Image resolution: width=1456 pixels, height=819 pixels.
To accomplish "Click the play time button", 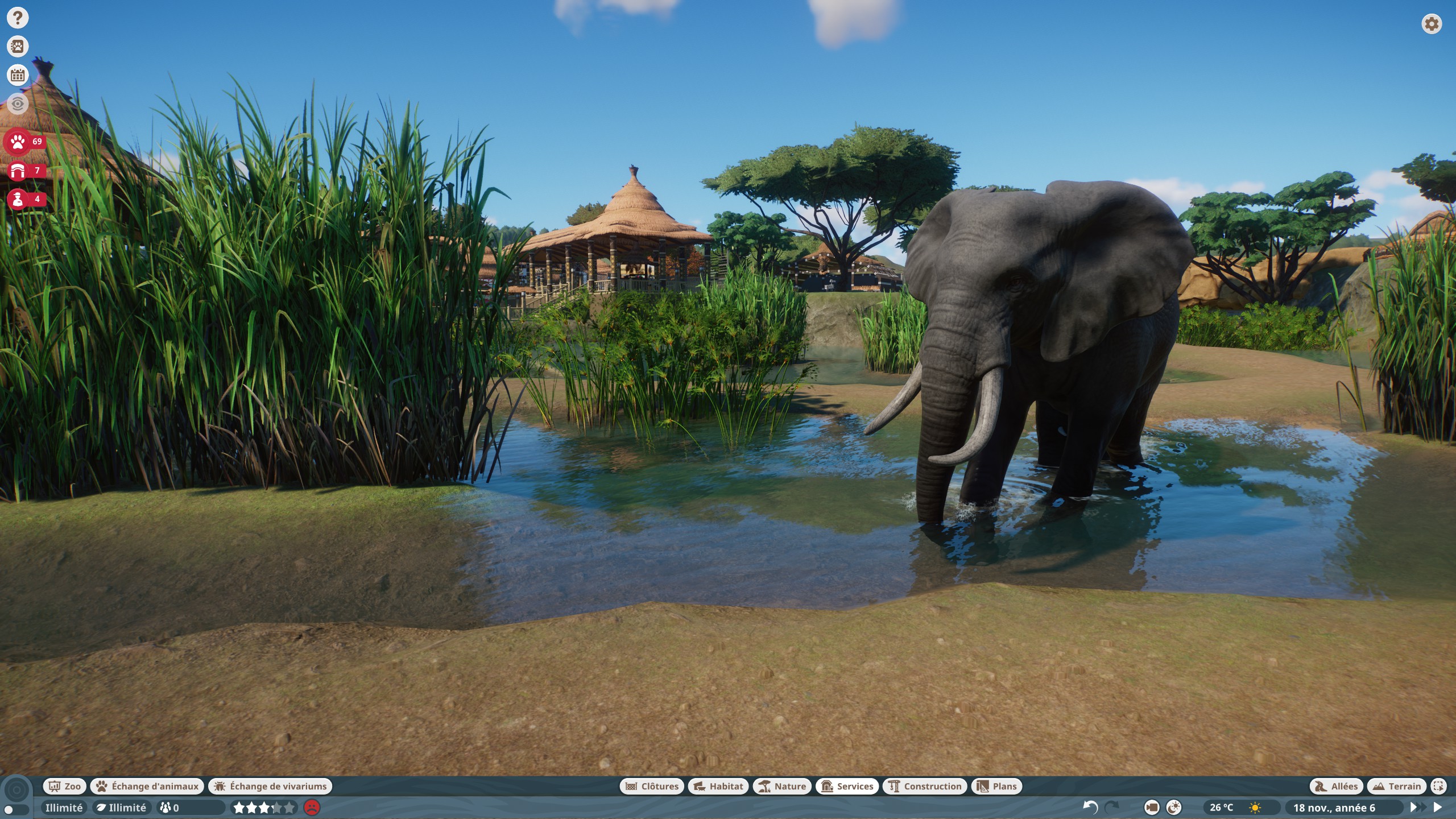I will pos(1438,807).
